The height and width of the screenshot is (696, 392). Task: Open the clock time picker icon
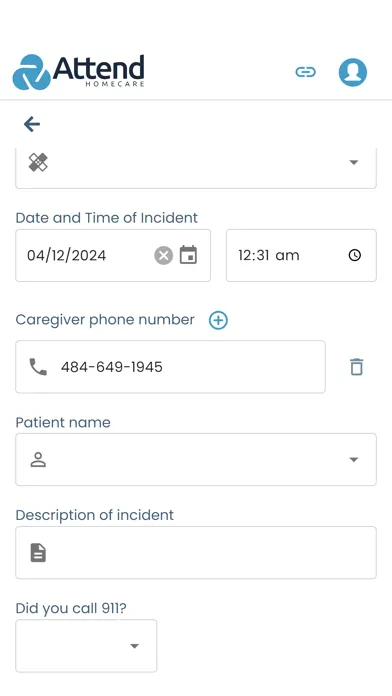355,255
